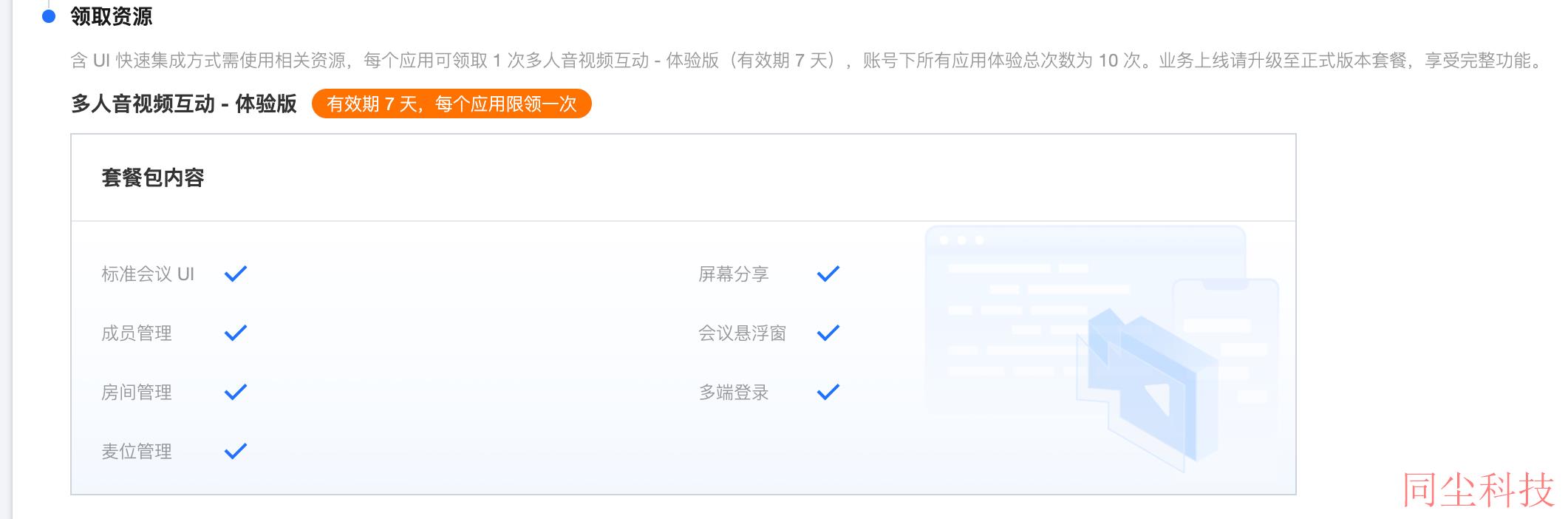Click the checkmark beside 成员管理
This screenshot has width=1568, height=519.
pyautogui.click(x=236, y=333)
